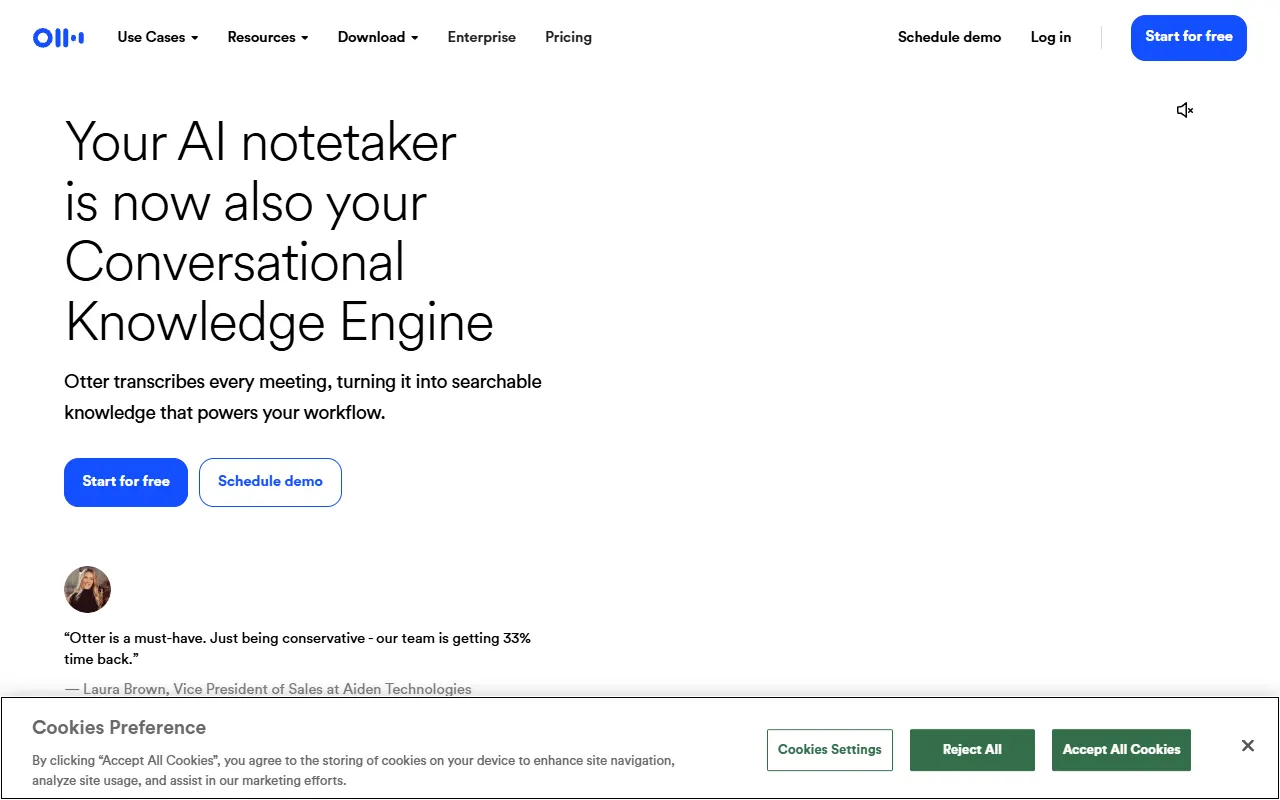Click the outlined Schedule demo button
The image size is (1280, 800).
point(270,482)
